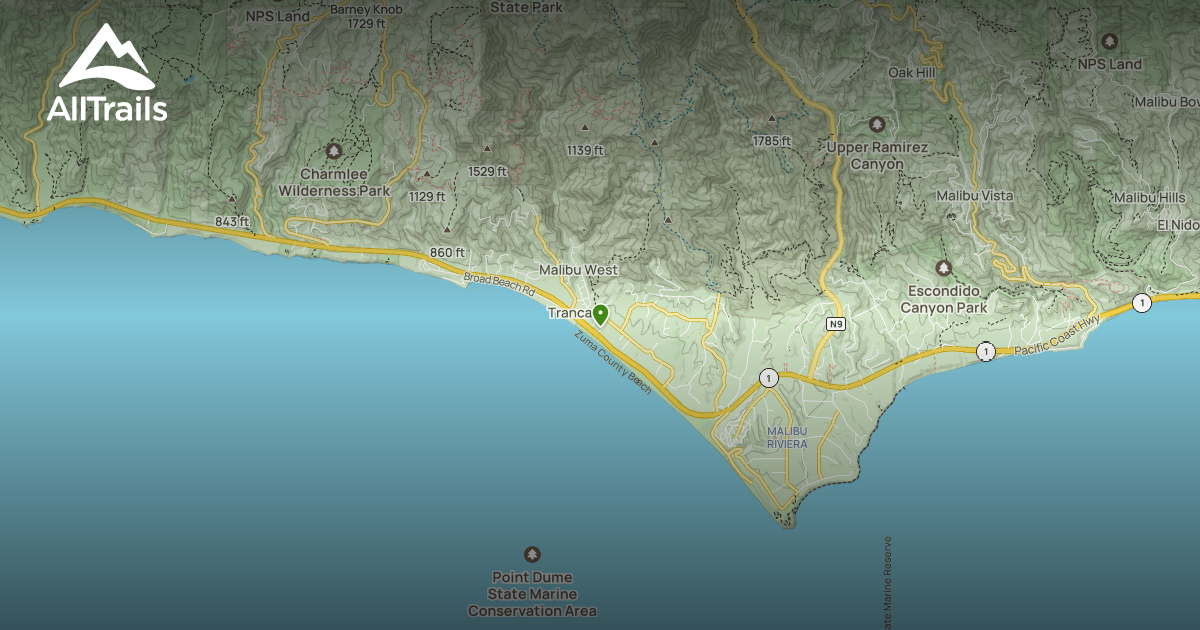
Task: Click the NPS Land label near Malibu Bowl
Action: [1109, 64]
